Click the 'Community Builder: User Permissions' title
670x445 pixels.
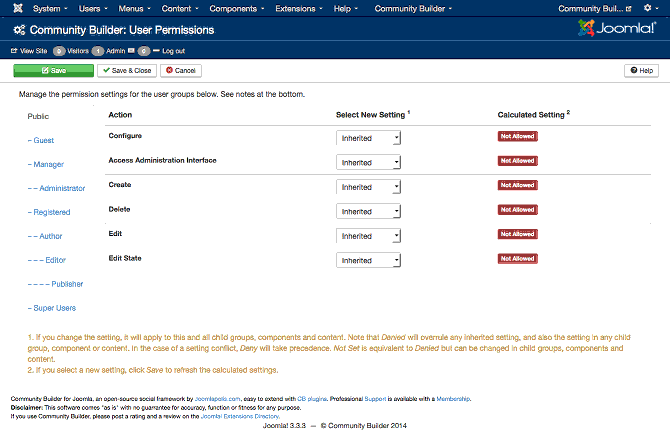coord(122,30)
